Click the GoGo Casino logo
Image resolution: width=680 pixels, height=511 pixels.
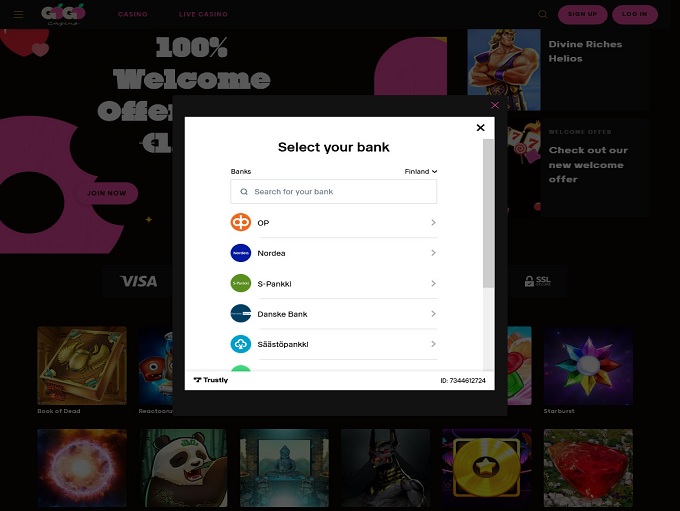click(x=63, y=14)
